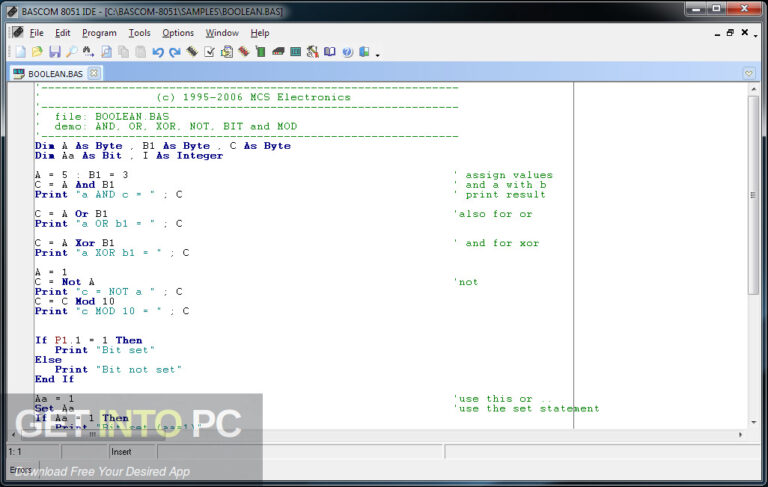
Task: Click the horizontal scrollbar right arrow
Action: [x=741, y=435]
